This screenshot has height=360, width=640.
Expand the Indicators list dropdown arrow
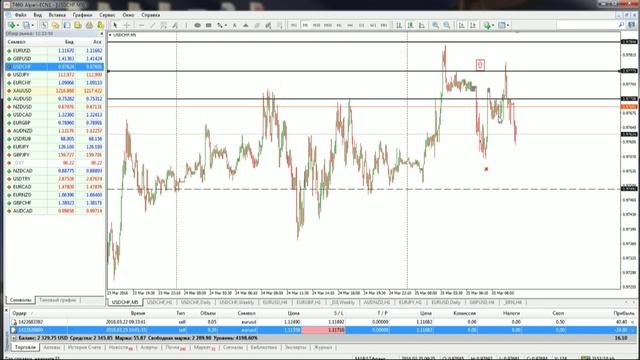pos(493,25)
